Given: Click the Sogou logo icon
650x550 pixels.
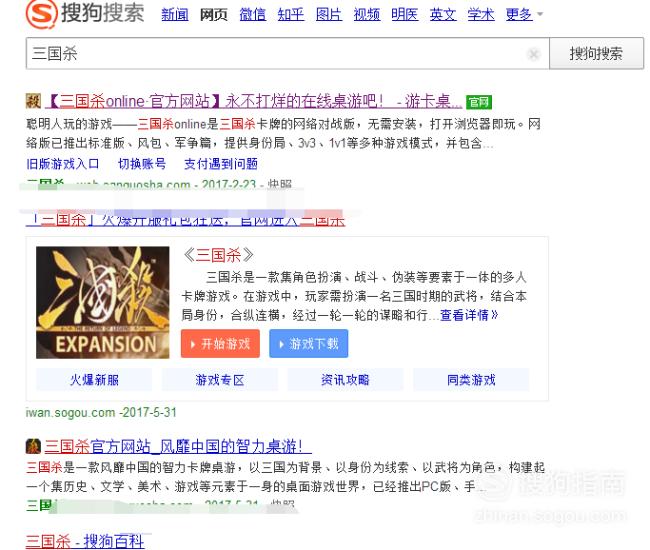Looking at the screenshot, I should (41, 14).
